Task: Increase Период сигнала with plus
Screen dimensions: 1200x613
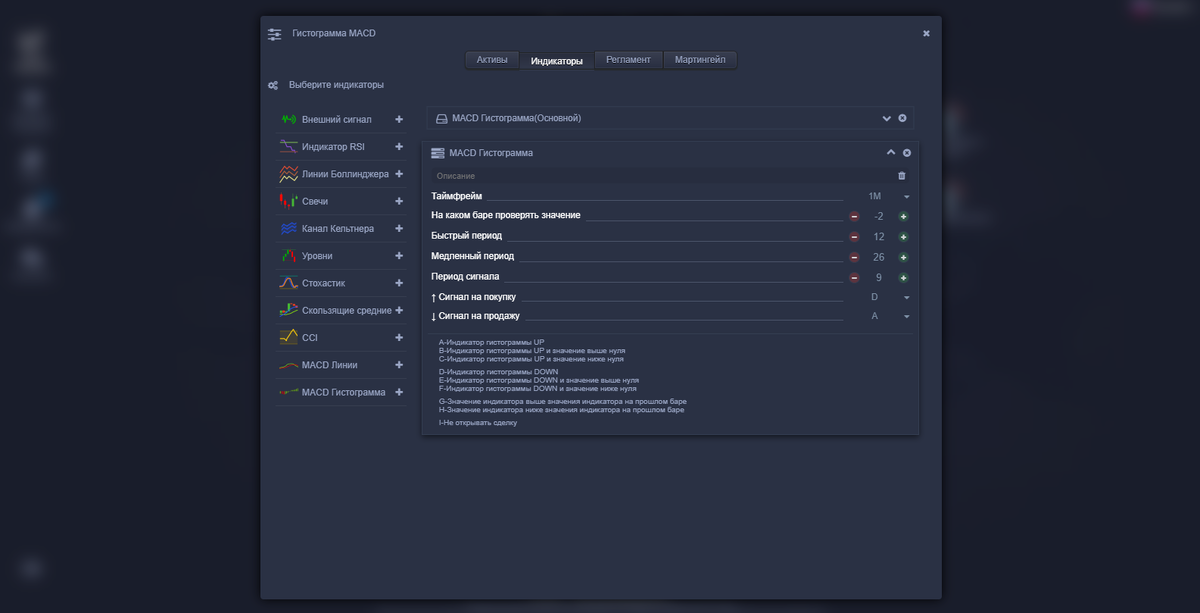Action: 903,277
